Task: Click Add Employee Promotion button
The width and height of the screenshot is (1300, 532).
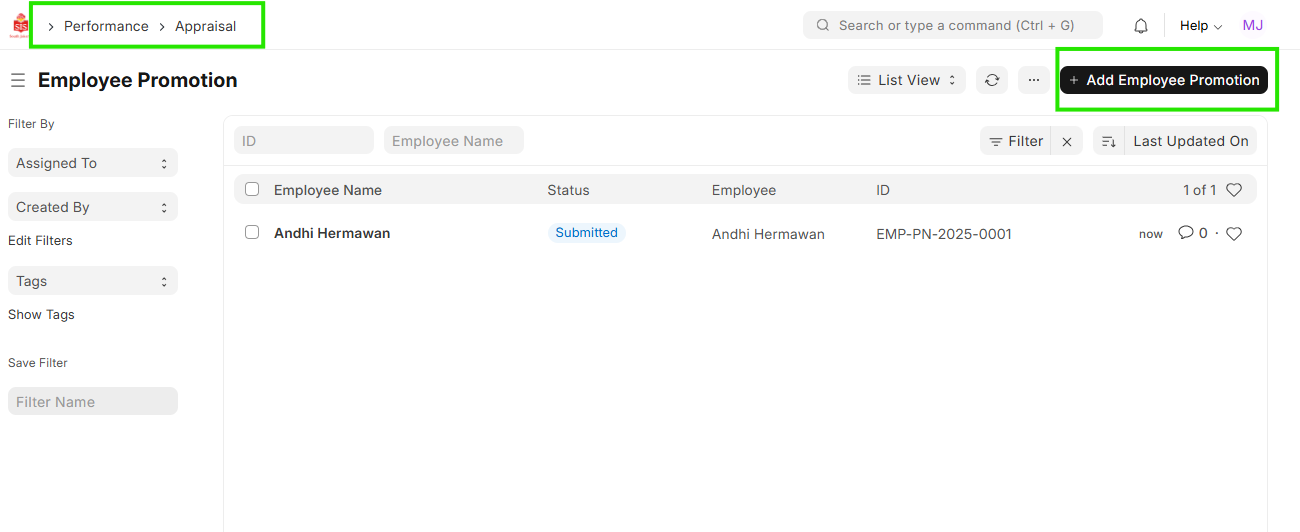Action: [1163, 80]
